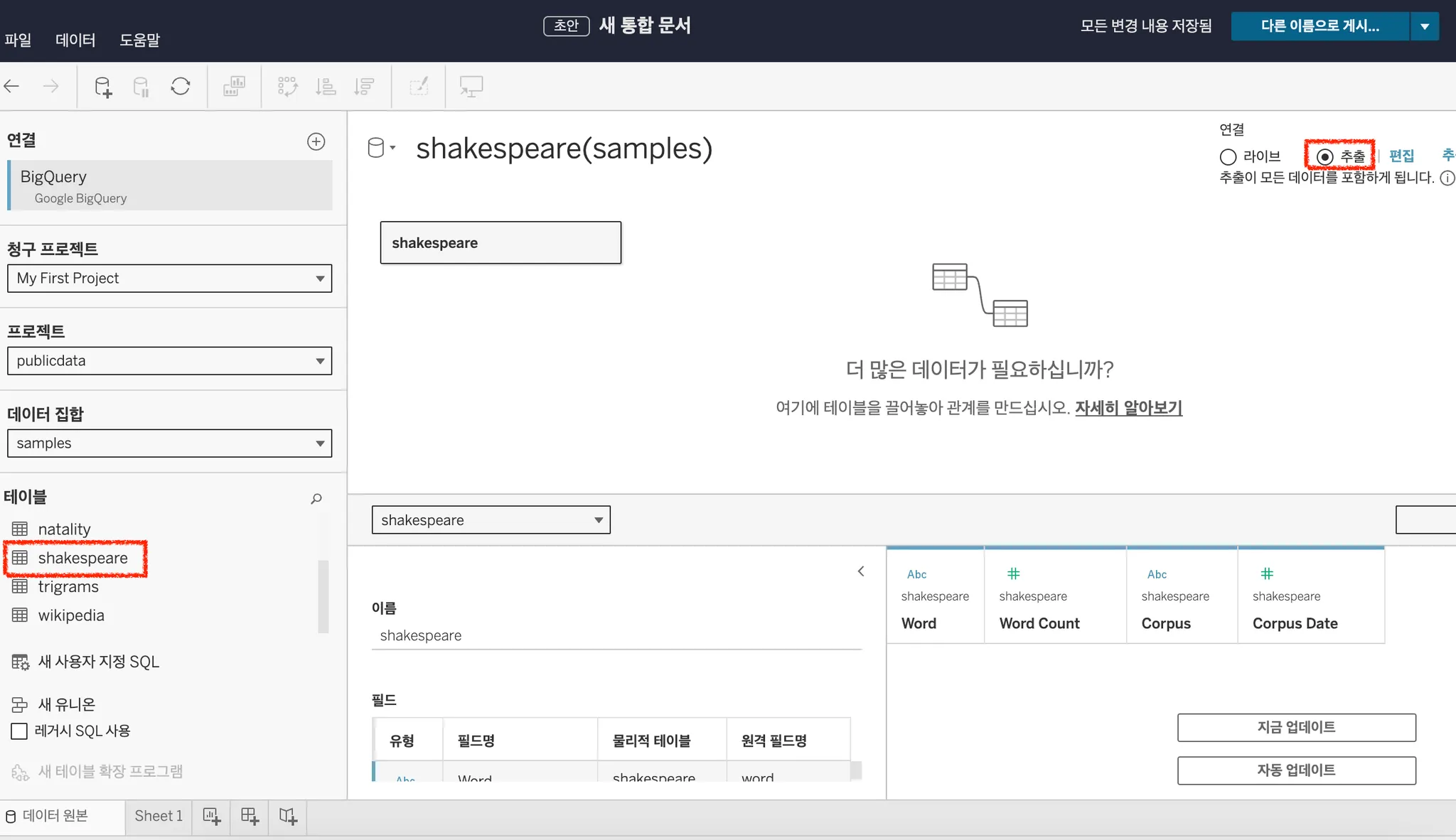Click the new story icon
Screen dimensions: 1456x840
288,816
